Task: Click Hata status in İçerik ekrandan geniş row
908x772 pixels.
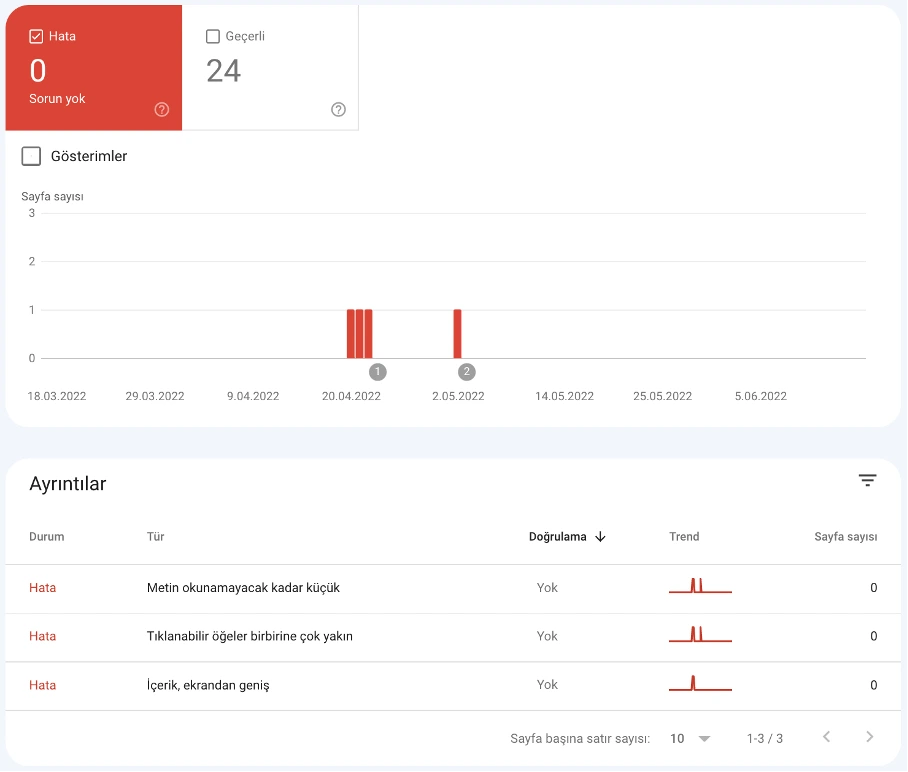Action: pyautogui.click(x=42, y=685)
